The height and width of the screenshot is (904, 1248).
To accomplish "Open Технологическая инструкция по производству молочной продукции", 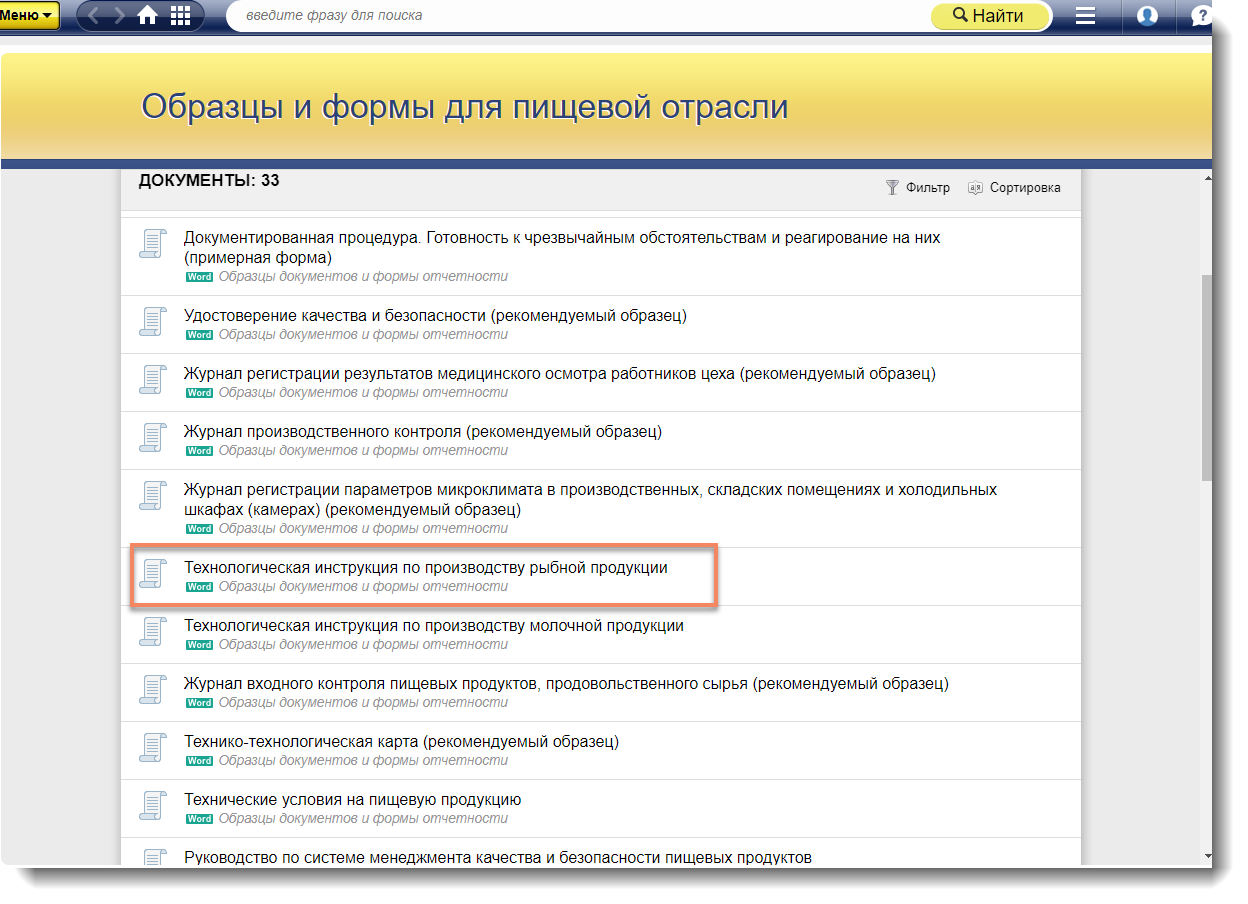I will point(433,626).
